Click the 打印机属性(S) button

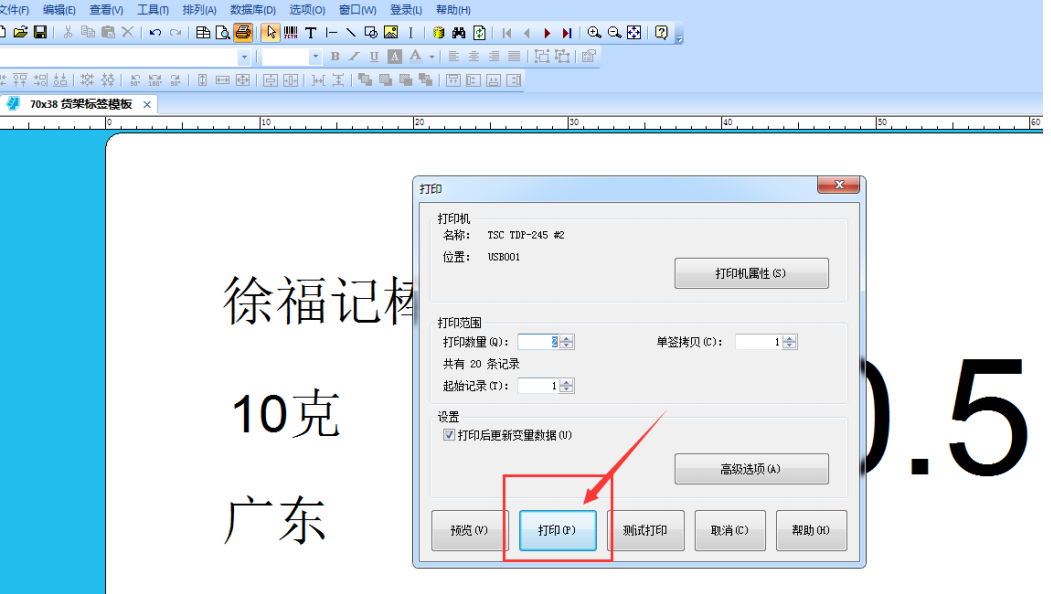(751, 274)
